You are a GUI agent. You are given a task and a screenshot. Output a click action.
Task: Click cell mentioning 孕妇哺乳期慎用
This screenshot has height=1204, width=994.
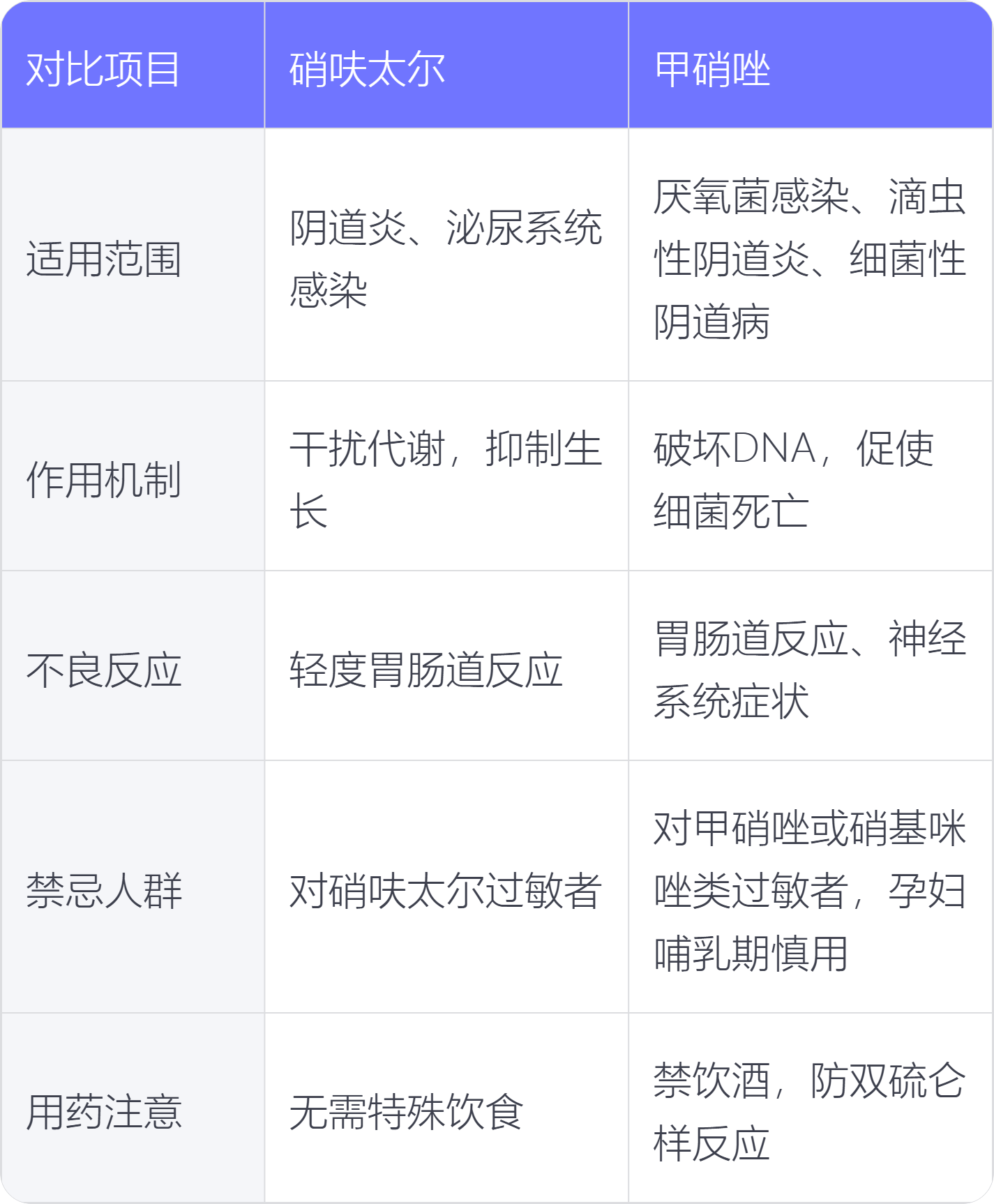(811, 887)
